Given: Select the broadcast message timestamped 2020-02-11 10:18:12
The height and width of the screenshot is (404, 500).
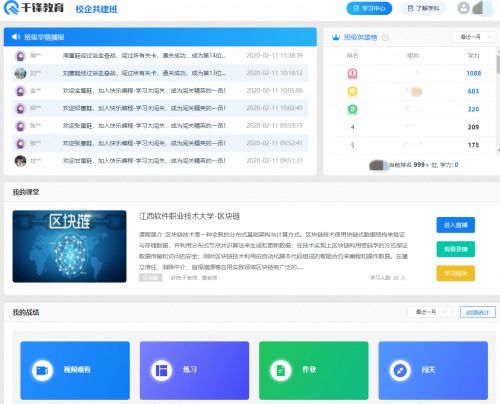Looking at the screenshot, I should 160,73.
